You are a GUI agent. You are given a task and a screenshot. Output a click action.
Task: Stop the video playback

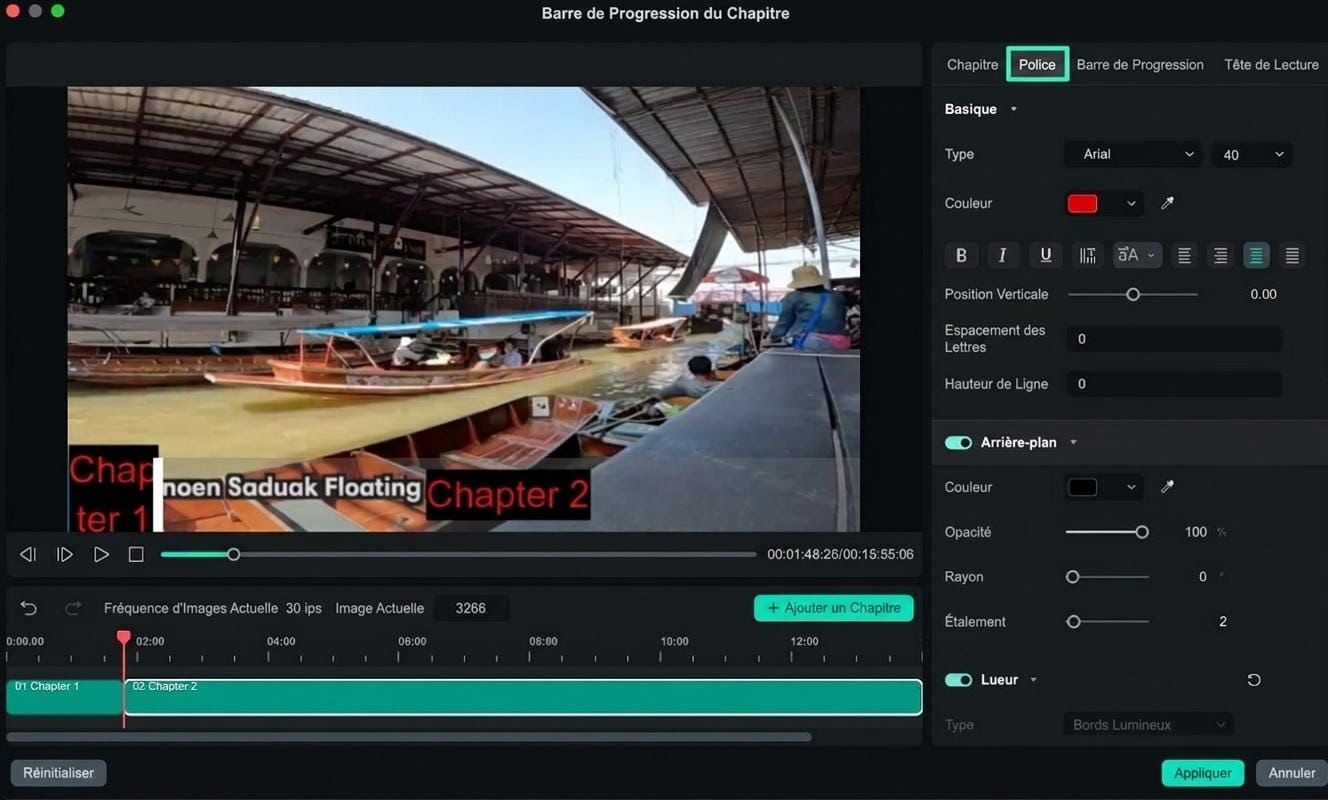136,554
